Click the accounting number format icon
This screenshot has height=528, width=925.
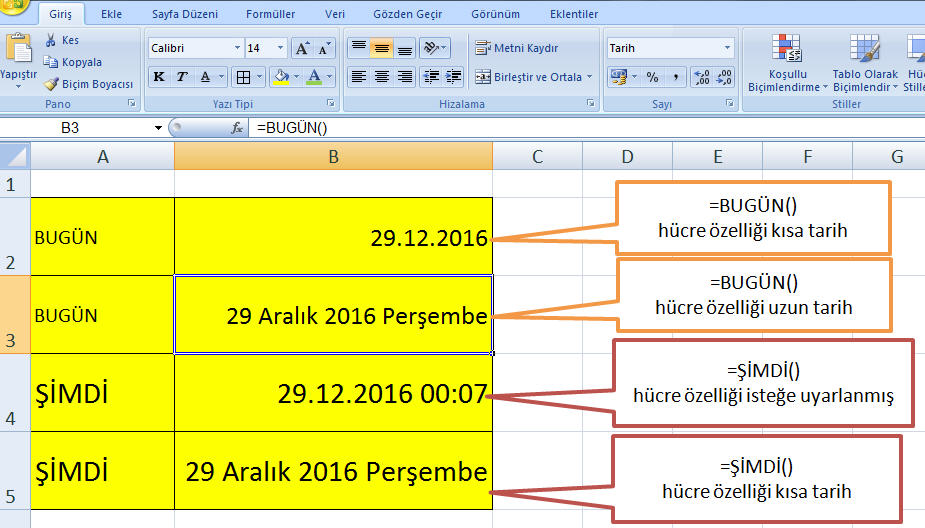[619, 77]
